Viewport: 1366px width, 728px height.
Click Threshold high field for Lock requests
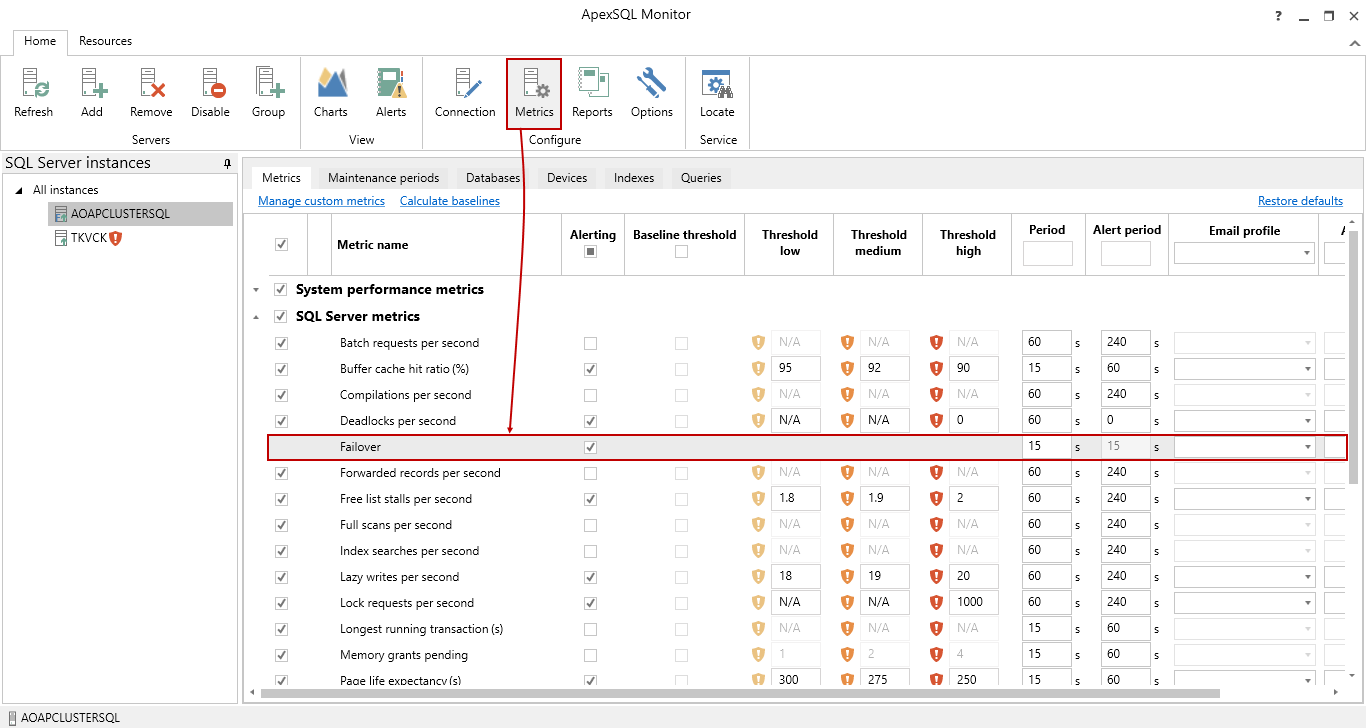(974, 602)
